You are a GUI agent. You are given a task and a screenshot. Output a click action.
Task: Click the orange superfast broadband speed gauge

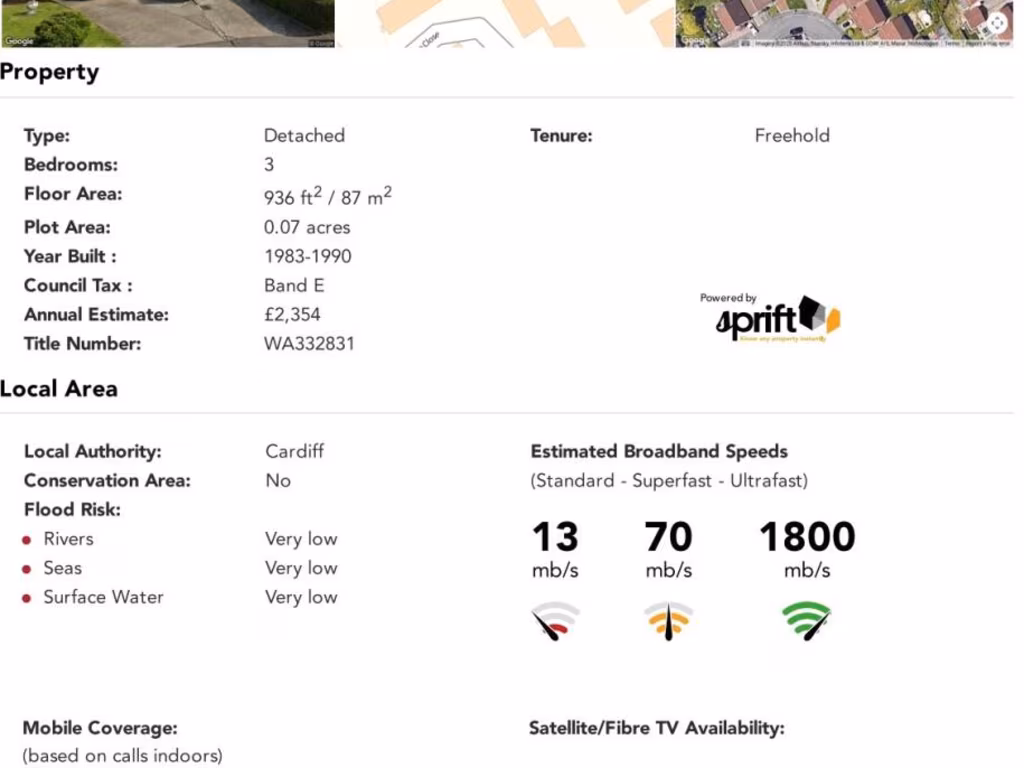(x=668, y=621)
